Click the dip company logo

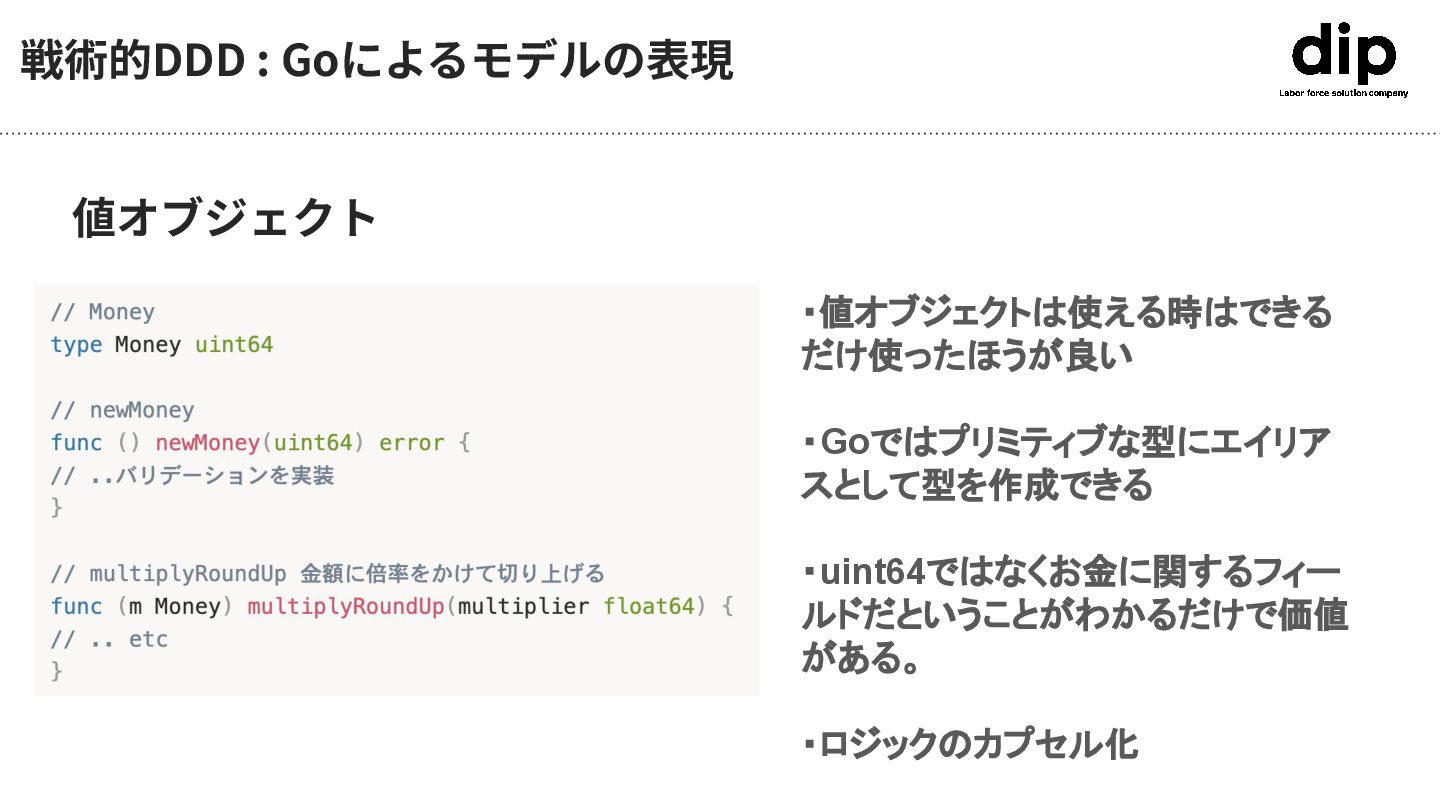(1343, 53)
